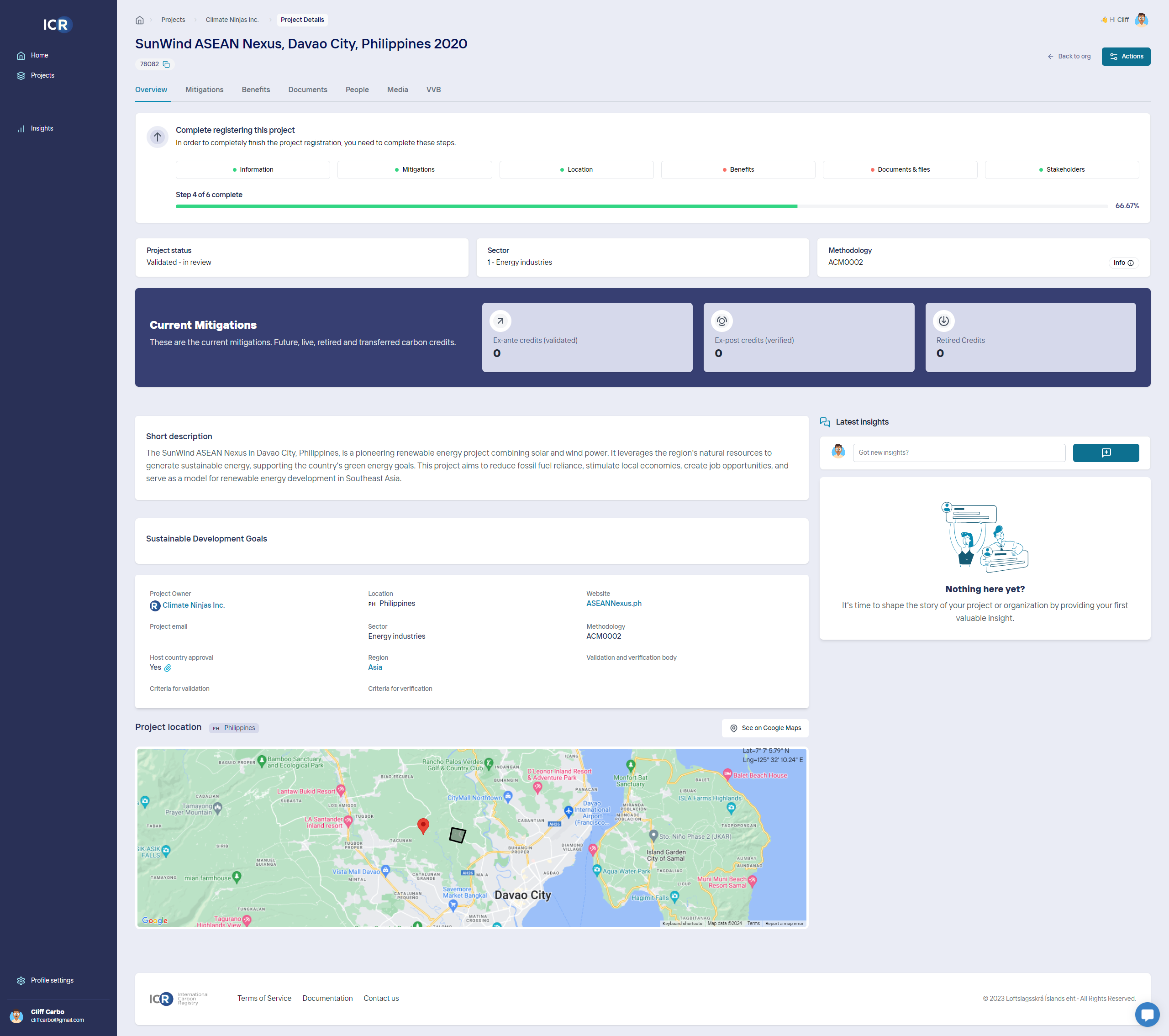Viewport: 1169px width, 1036px height.
Task: Expand Methodology Info popup
Action: 1123,263
